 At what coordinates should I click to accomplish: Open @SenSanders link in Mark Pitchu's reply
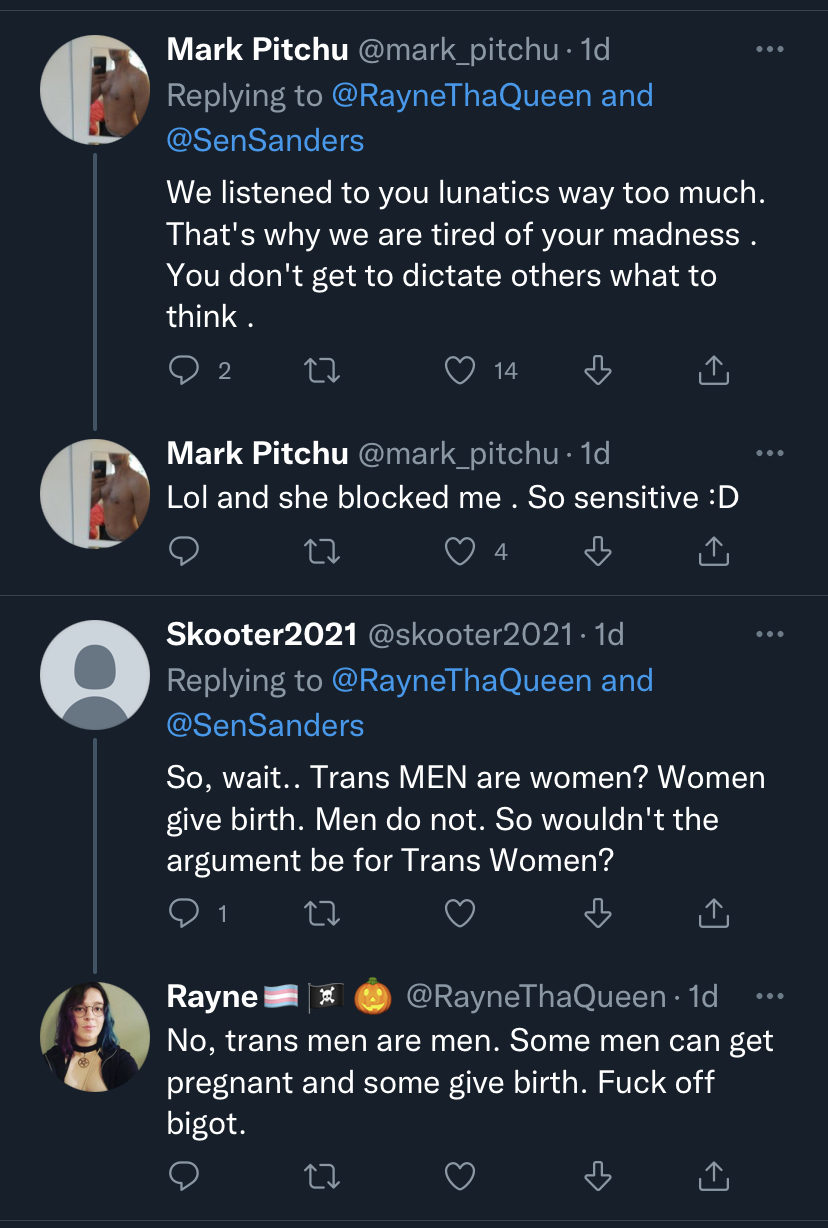265,140
